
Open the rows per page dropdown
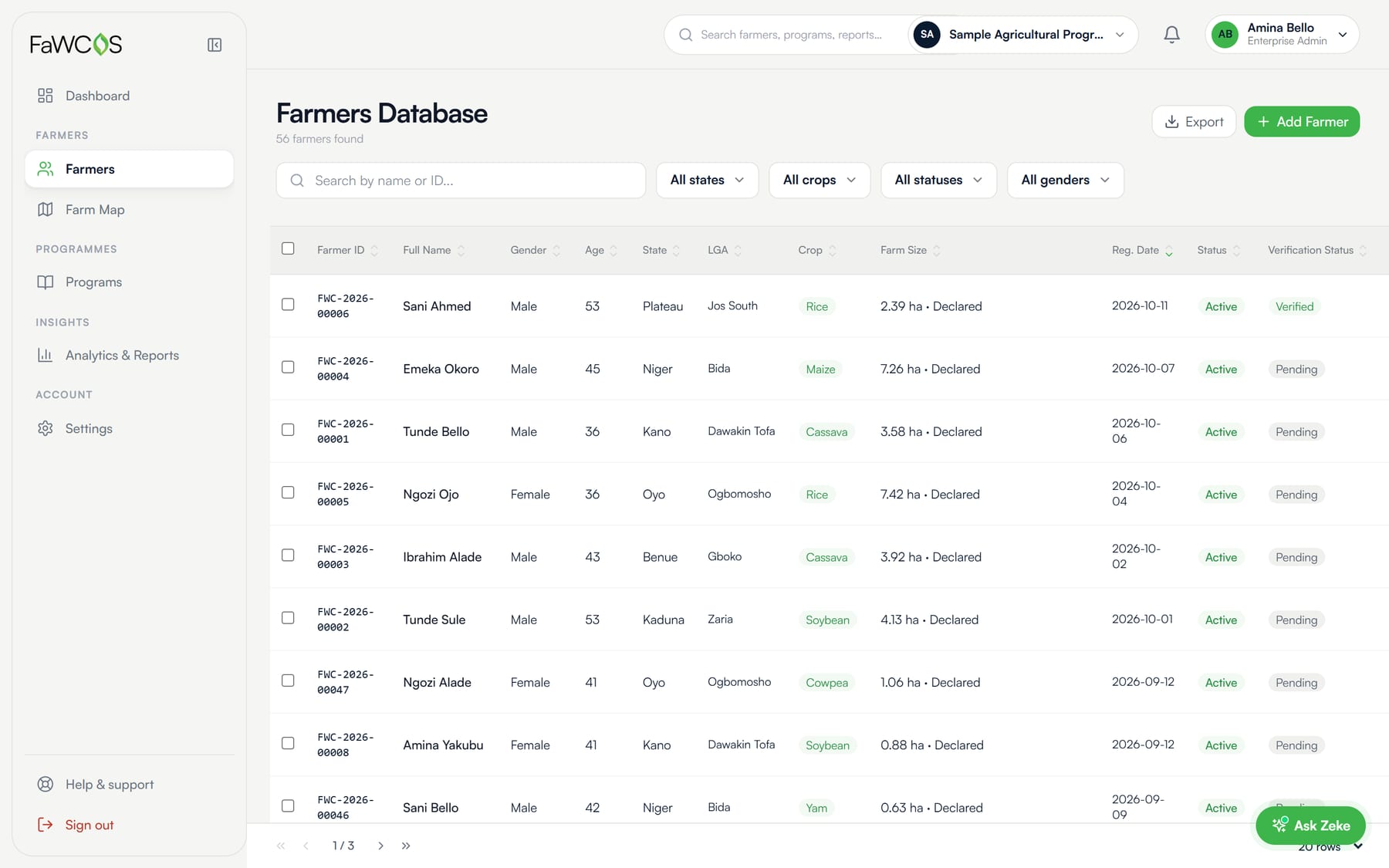(1330, 846)
